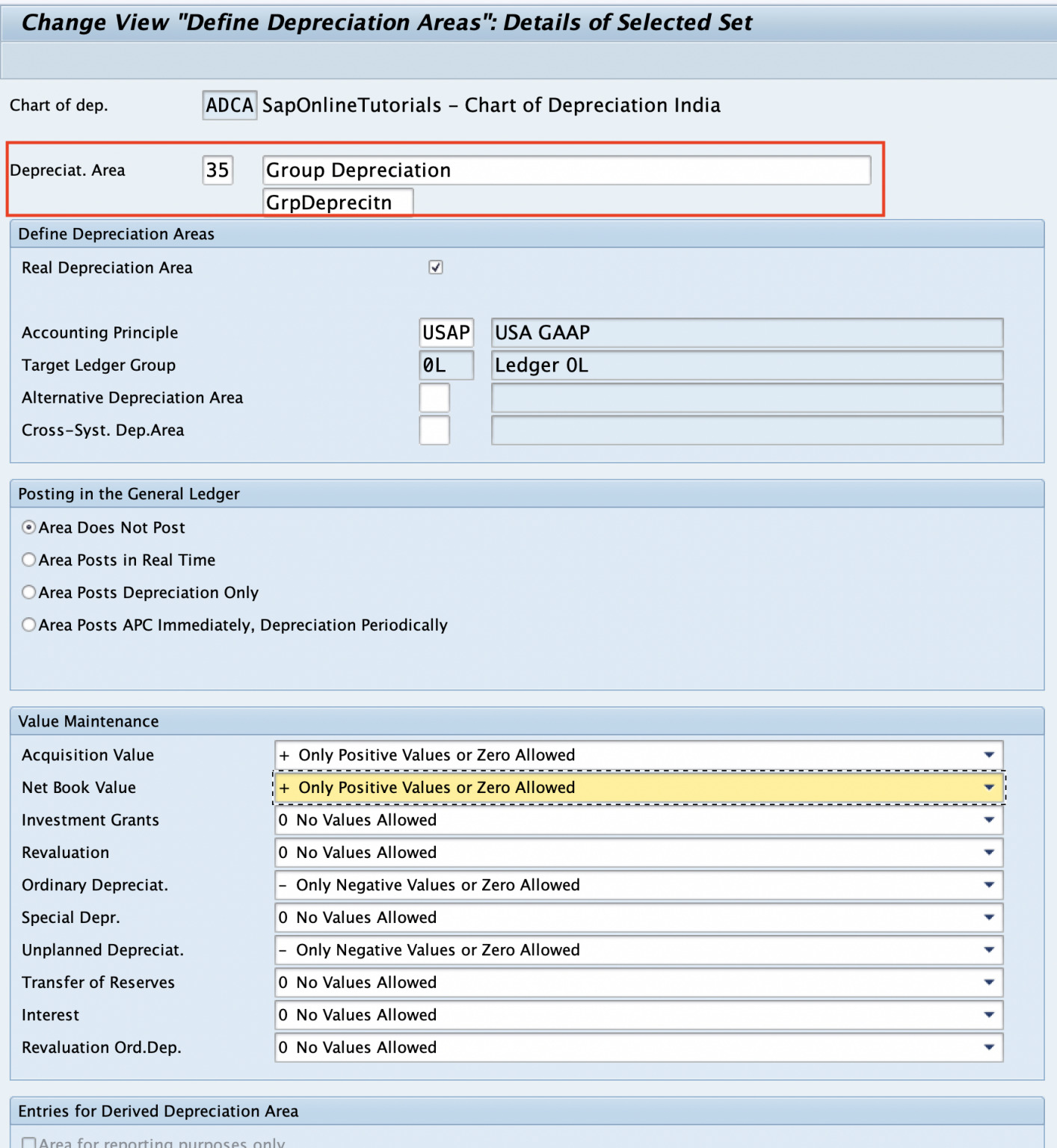Image resolution: width=1057 pixels, height=1148 pixels.
Task: Open the Transfer of Reserves dropdown
Action: (x=638, y=983)
